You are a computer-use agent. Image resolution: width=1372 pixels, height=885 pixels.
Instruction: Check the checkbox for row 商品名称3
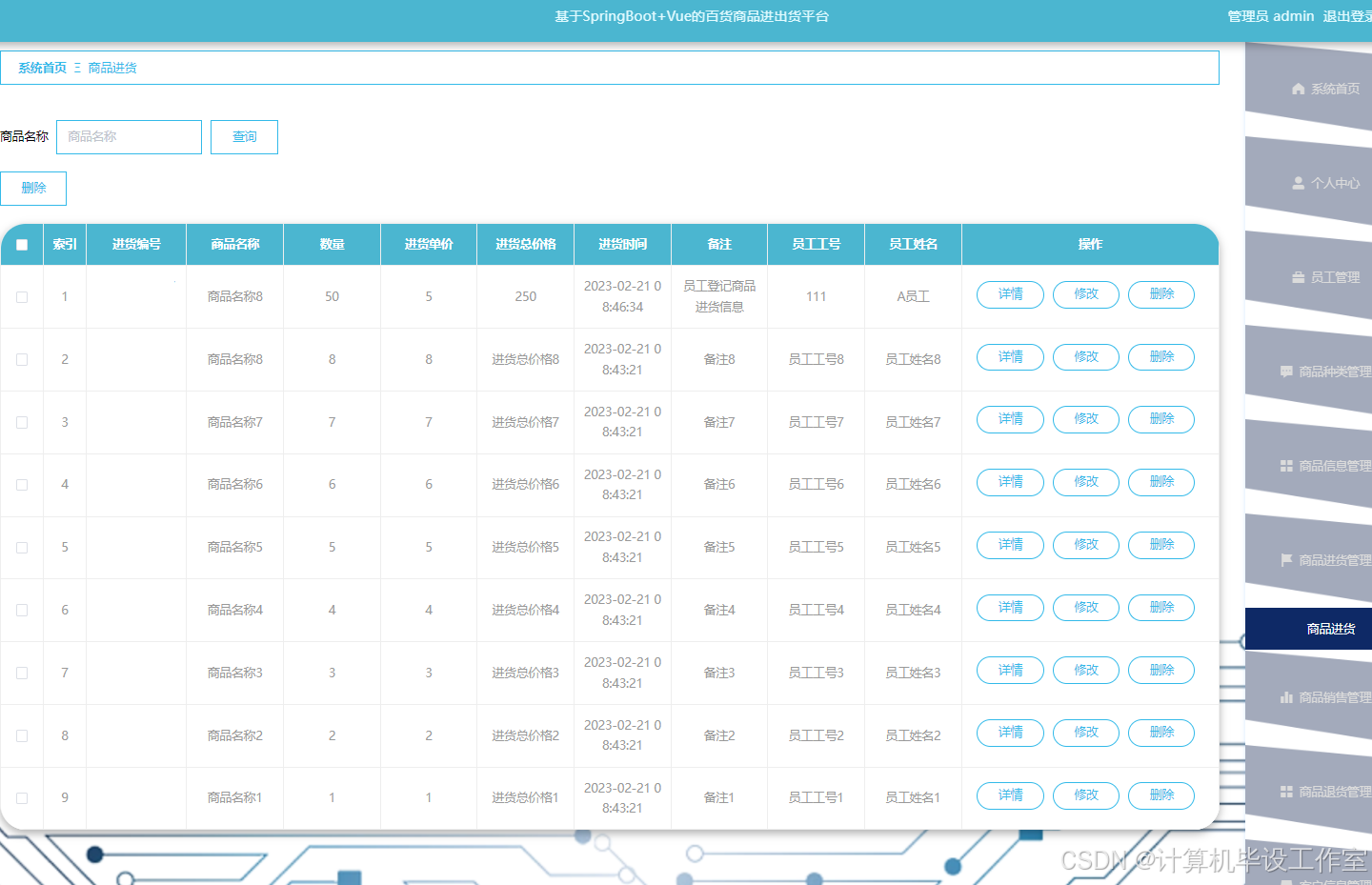pyautogui.click(x=22, y=673)
